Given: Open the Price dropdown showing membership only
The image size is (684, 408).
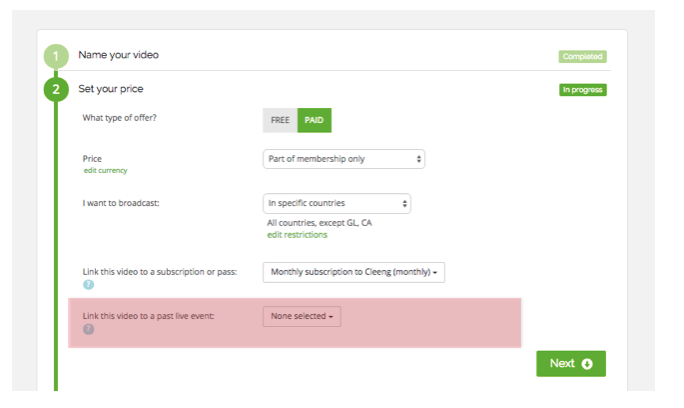Looking at the screenshot, I should (x=344, y=159).
